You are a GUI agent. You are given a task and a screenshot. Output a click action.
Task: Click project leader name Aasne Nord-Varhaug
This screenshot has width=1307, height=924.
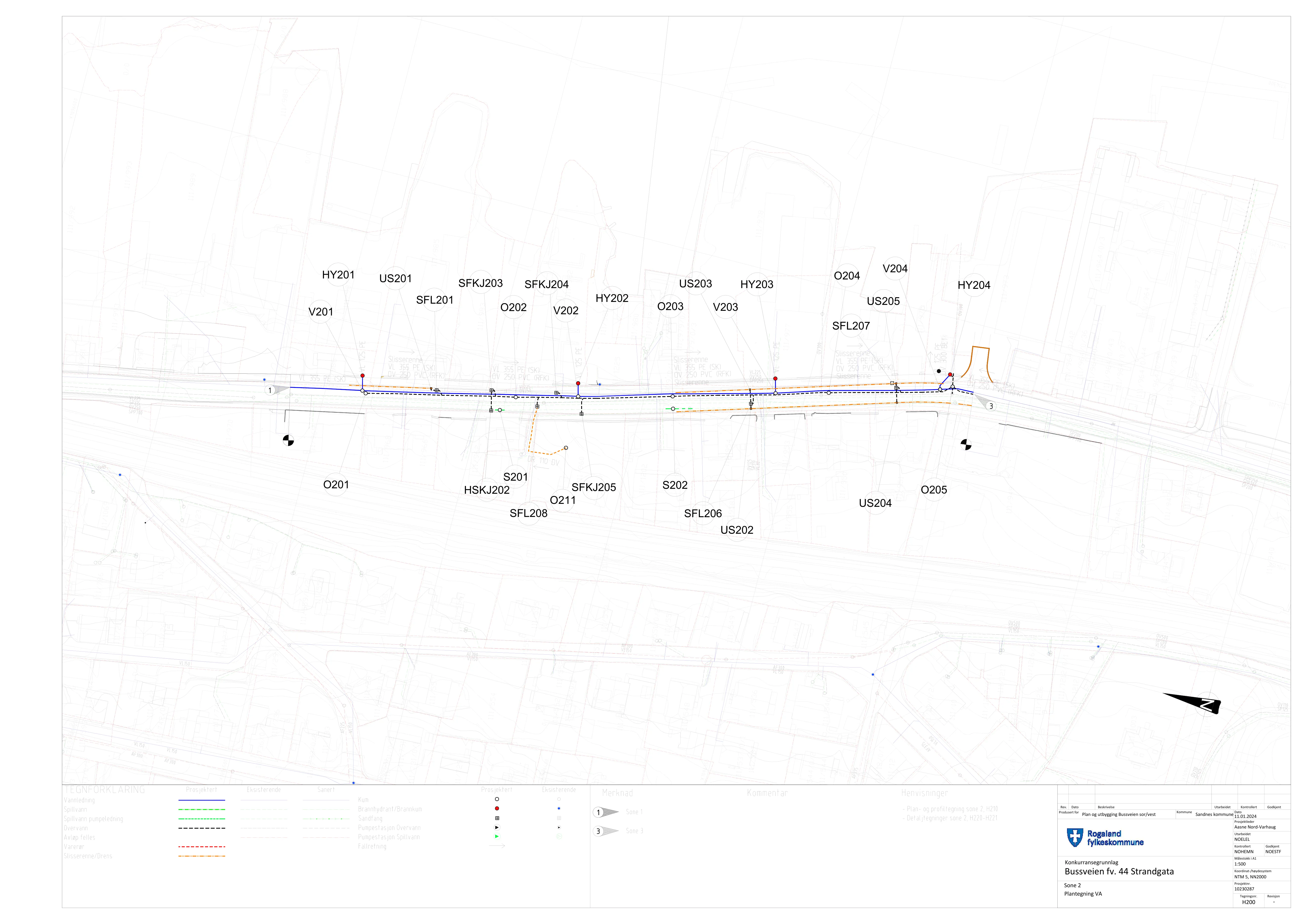click(1255, 827)
